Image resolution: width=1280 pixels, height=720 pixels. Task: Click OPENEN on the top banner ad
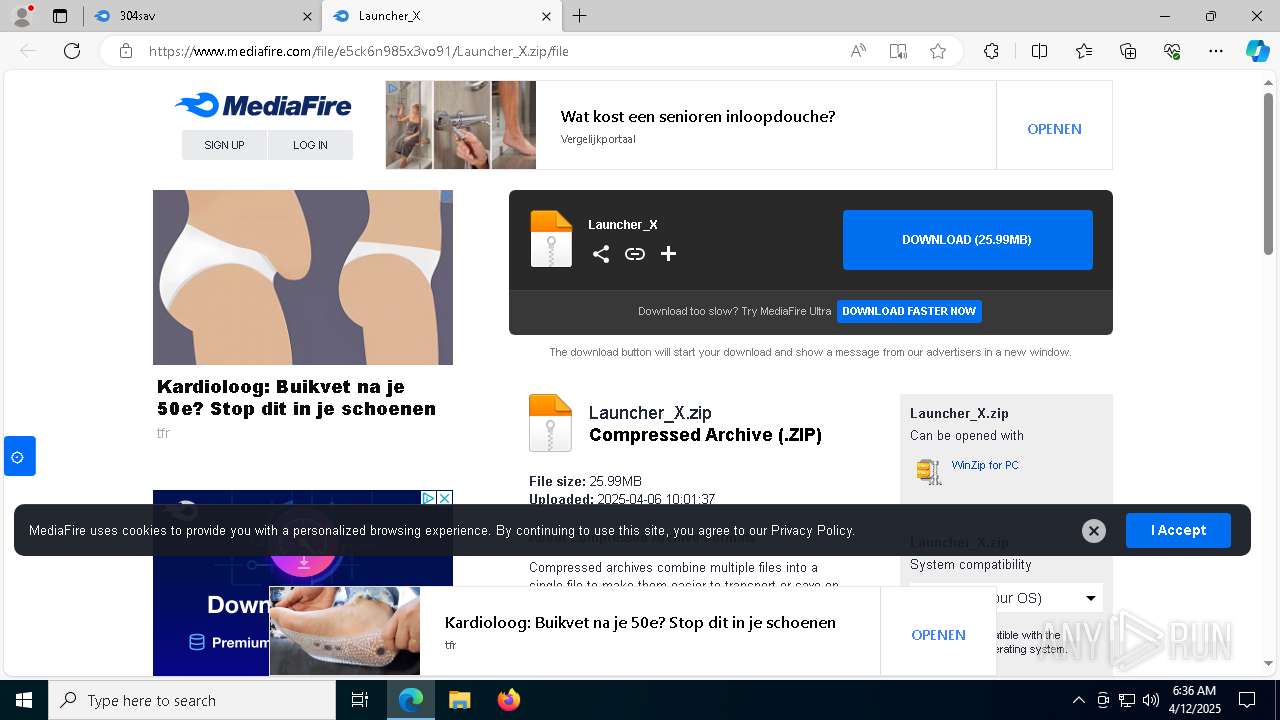point(1054,129)
